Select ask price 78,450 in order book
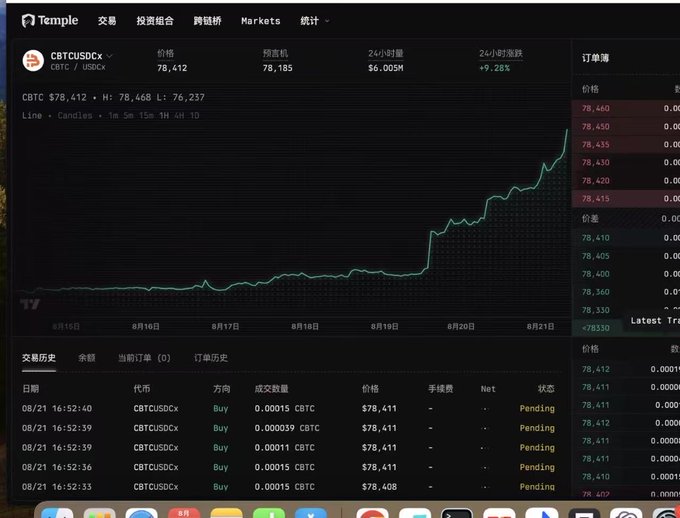Image resolution: width=680 pixels, height=518 pixels. [595, 127]
